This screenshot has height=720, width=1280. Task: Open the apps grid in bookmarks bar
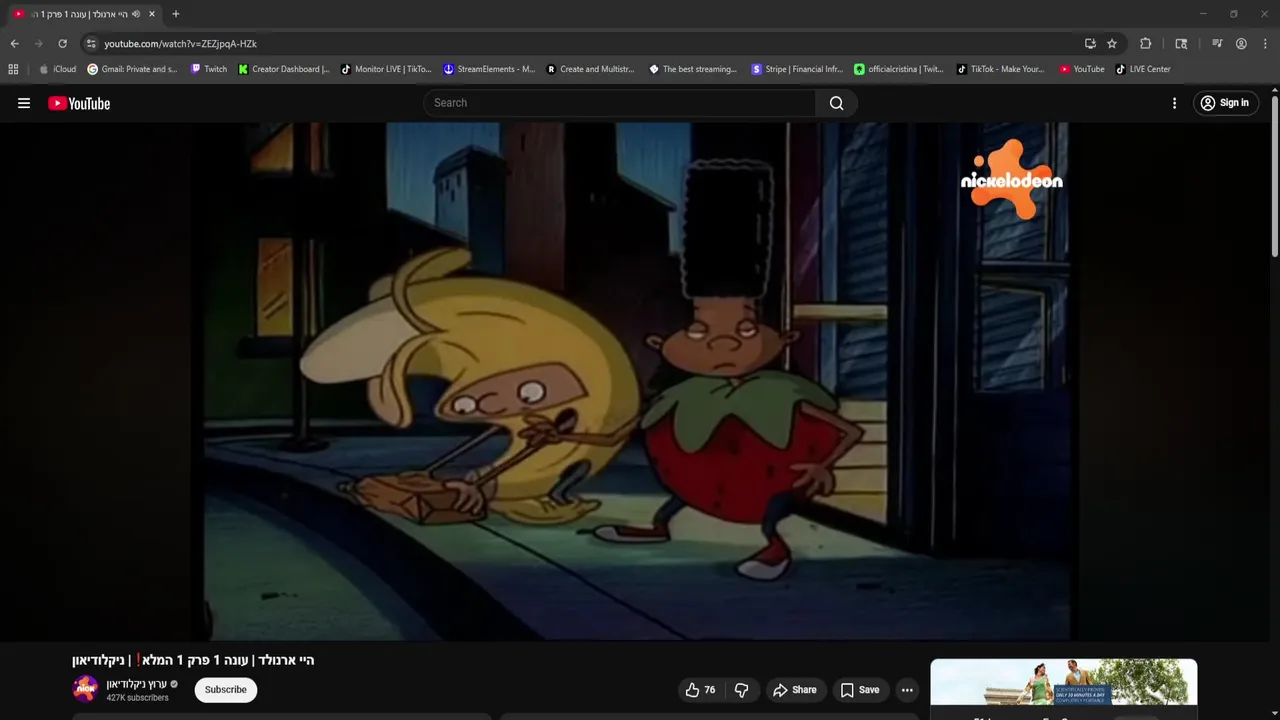[x=13, y=69]
